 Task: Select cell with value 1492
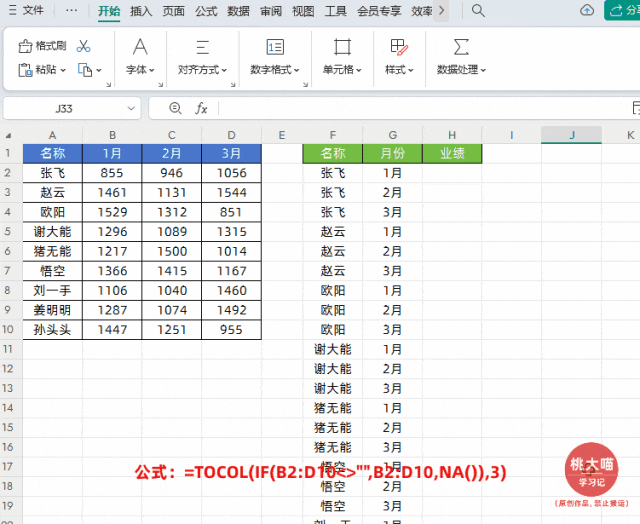231,310
